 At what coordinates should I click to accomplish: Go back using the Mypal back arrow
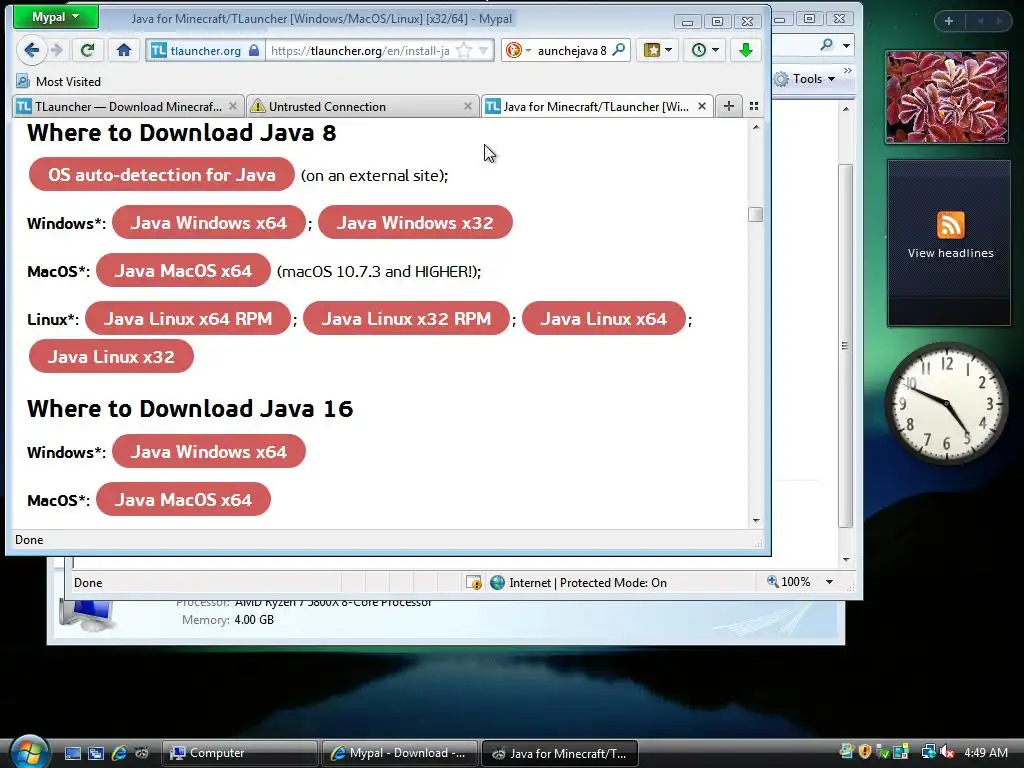coord(31,50)
